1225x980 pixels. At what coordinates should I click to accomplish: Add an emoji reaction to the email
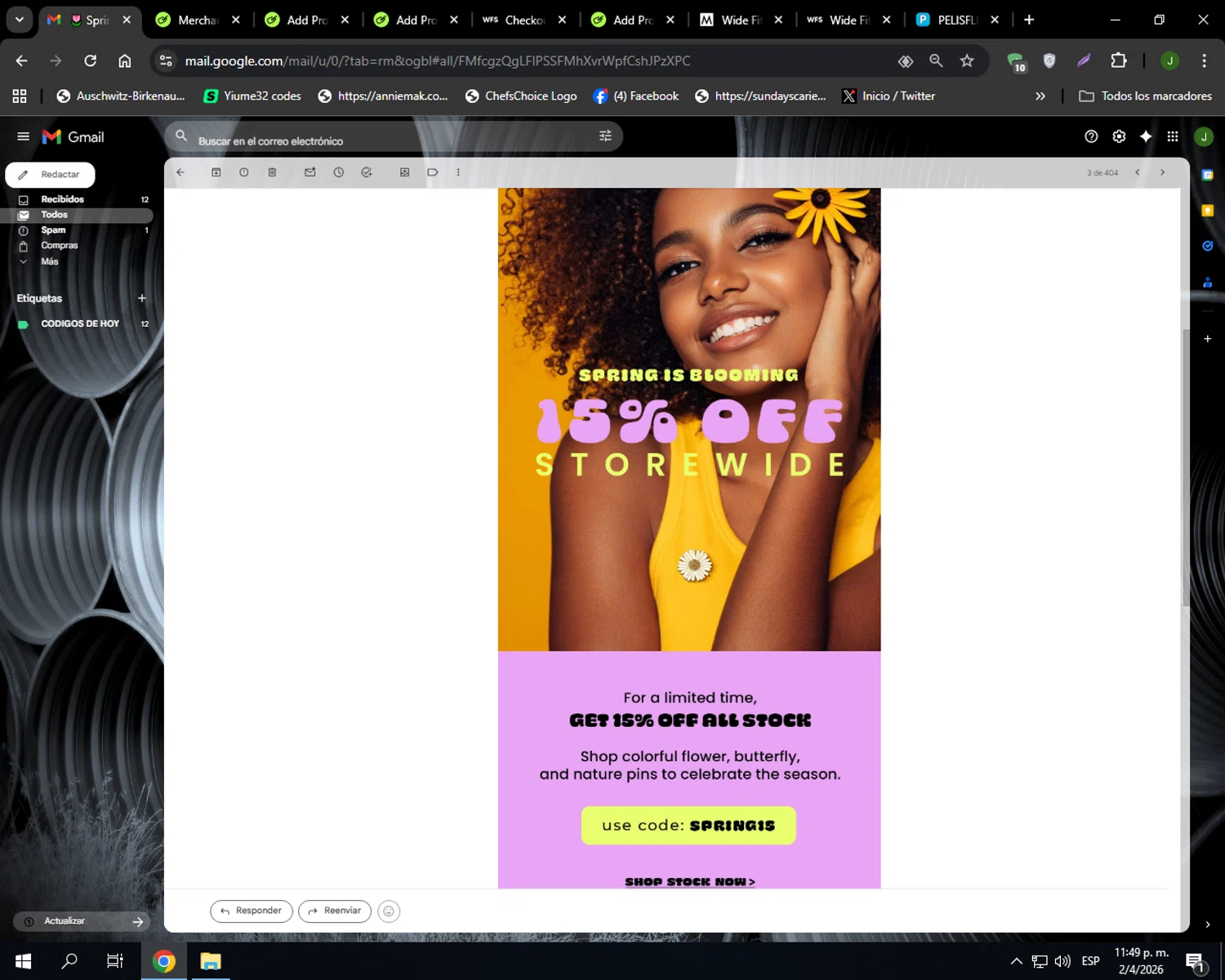pos(389,911)
